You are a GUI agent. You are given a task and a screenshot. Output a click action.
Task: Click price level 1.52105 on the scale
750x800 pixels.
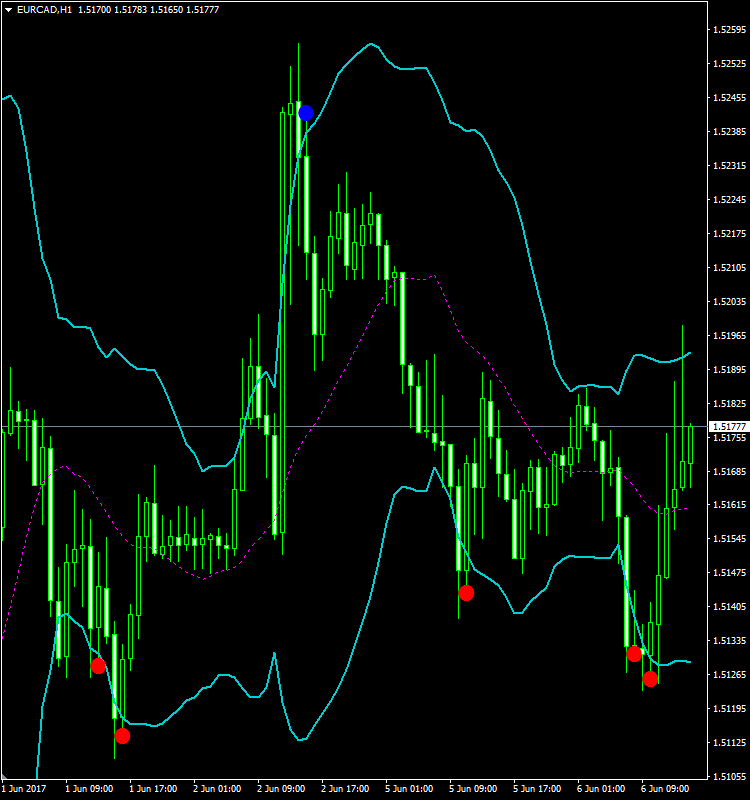[x=729, y=267]
